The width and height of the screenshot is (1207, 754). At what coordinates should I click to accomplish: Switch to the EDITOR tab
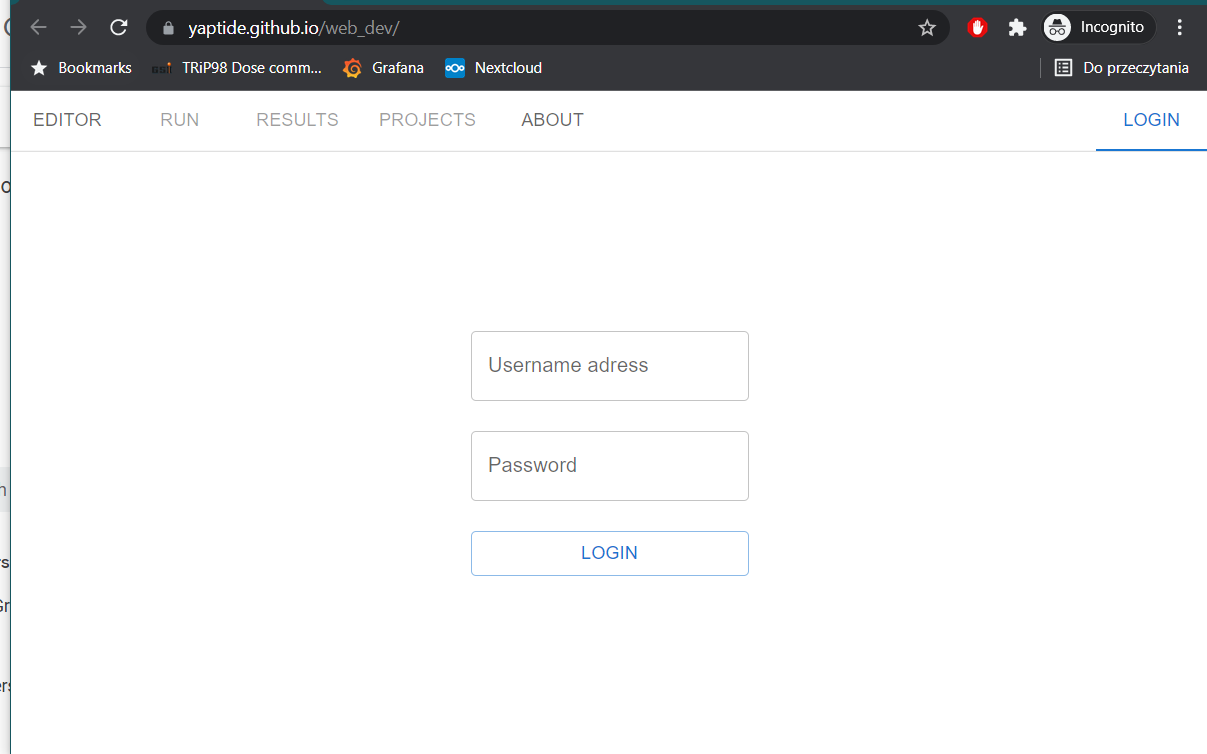(67, 120)
